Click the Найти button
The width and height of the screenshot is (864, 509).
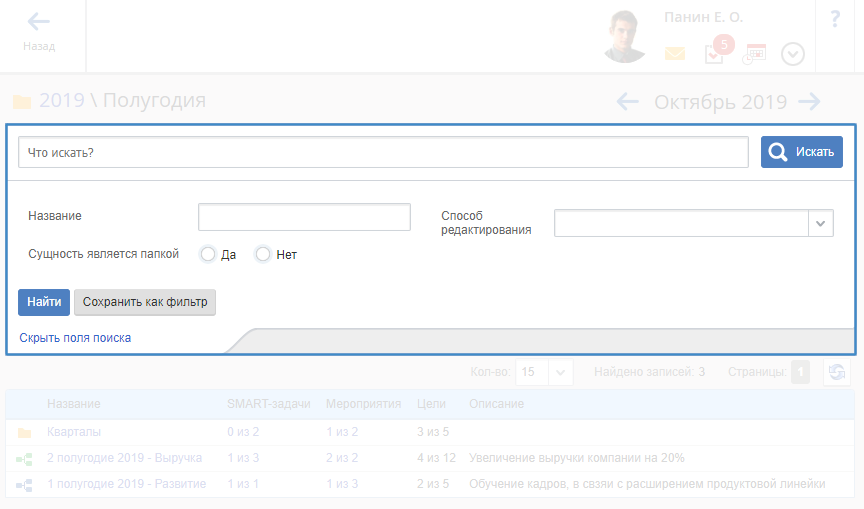44,302
